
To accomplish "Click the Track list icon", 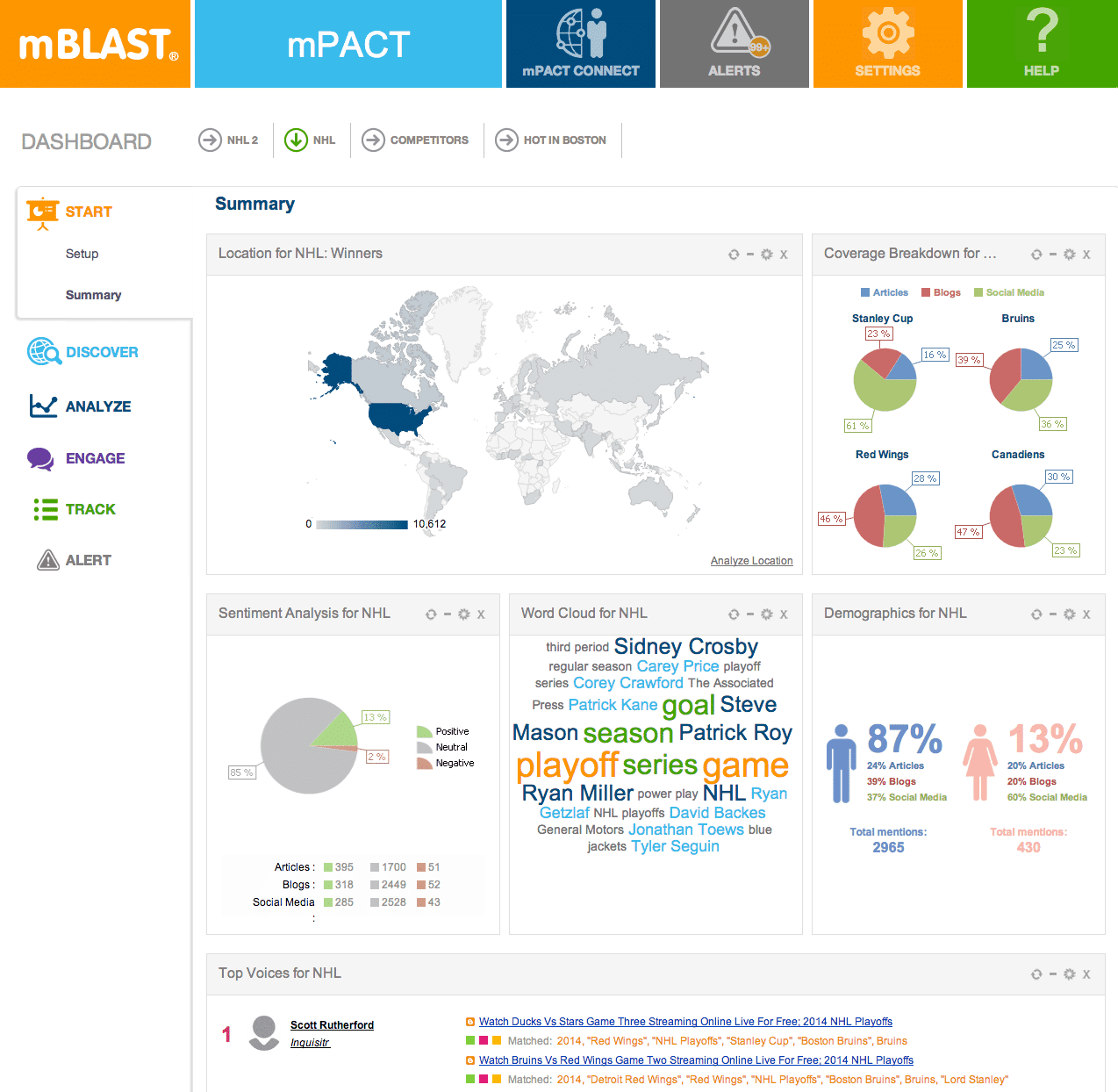I will tap(45, 509).
